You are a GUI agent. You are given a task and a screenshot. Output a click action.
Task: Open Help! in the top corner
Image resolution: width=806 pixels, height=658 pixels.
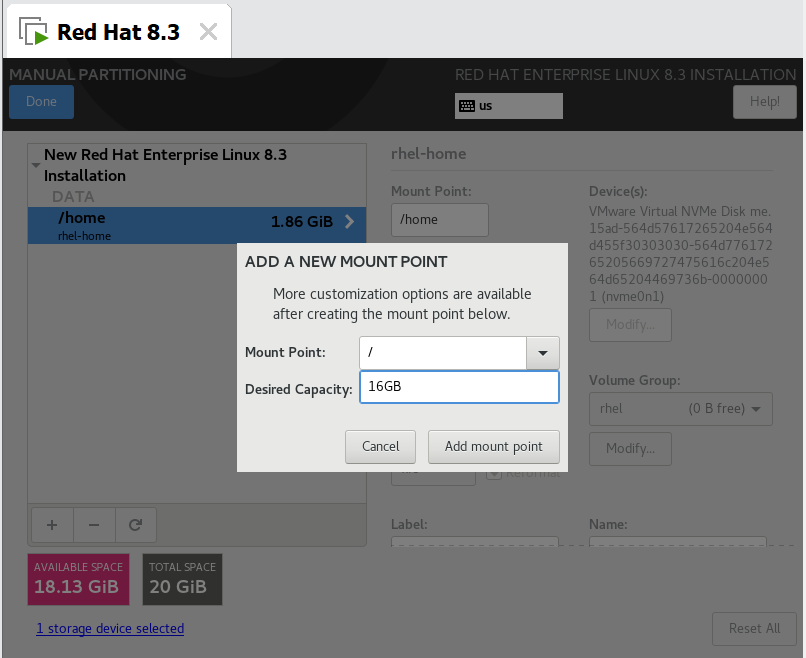(764, 101)
